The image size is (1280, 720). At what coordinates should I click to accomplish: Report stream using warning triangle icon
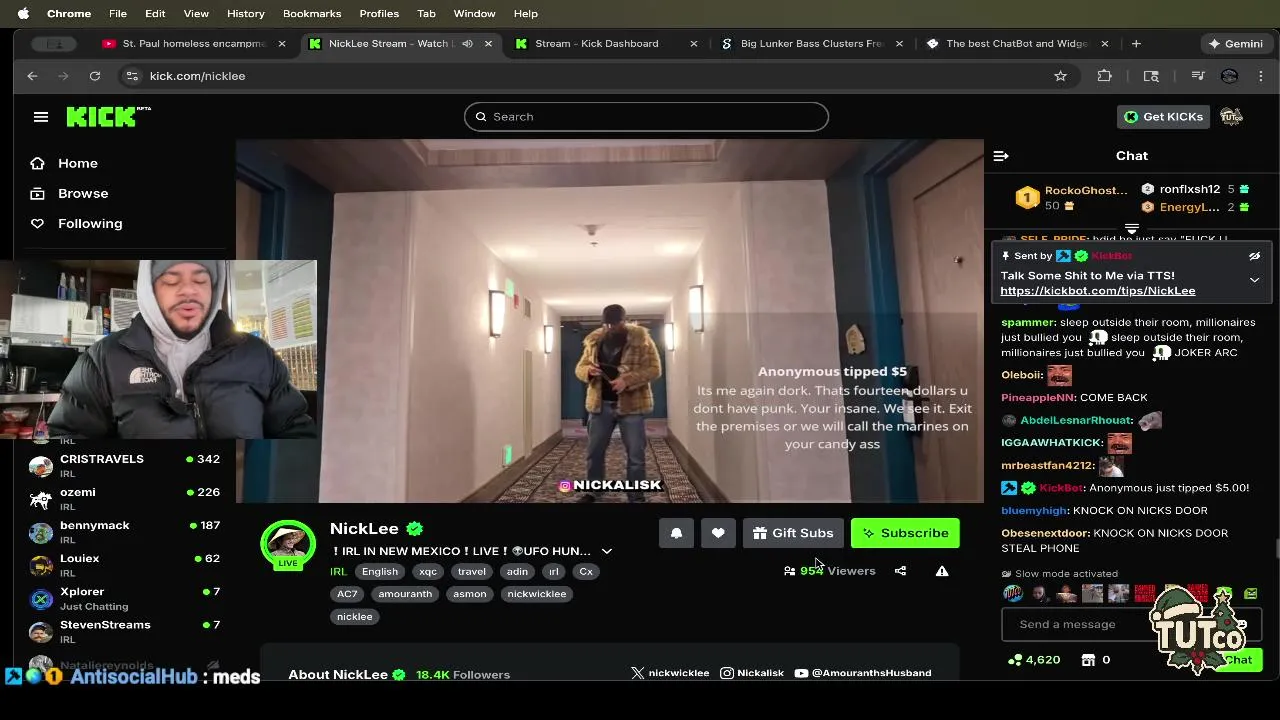[x=942, y=571]
